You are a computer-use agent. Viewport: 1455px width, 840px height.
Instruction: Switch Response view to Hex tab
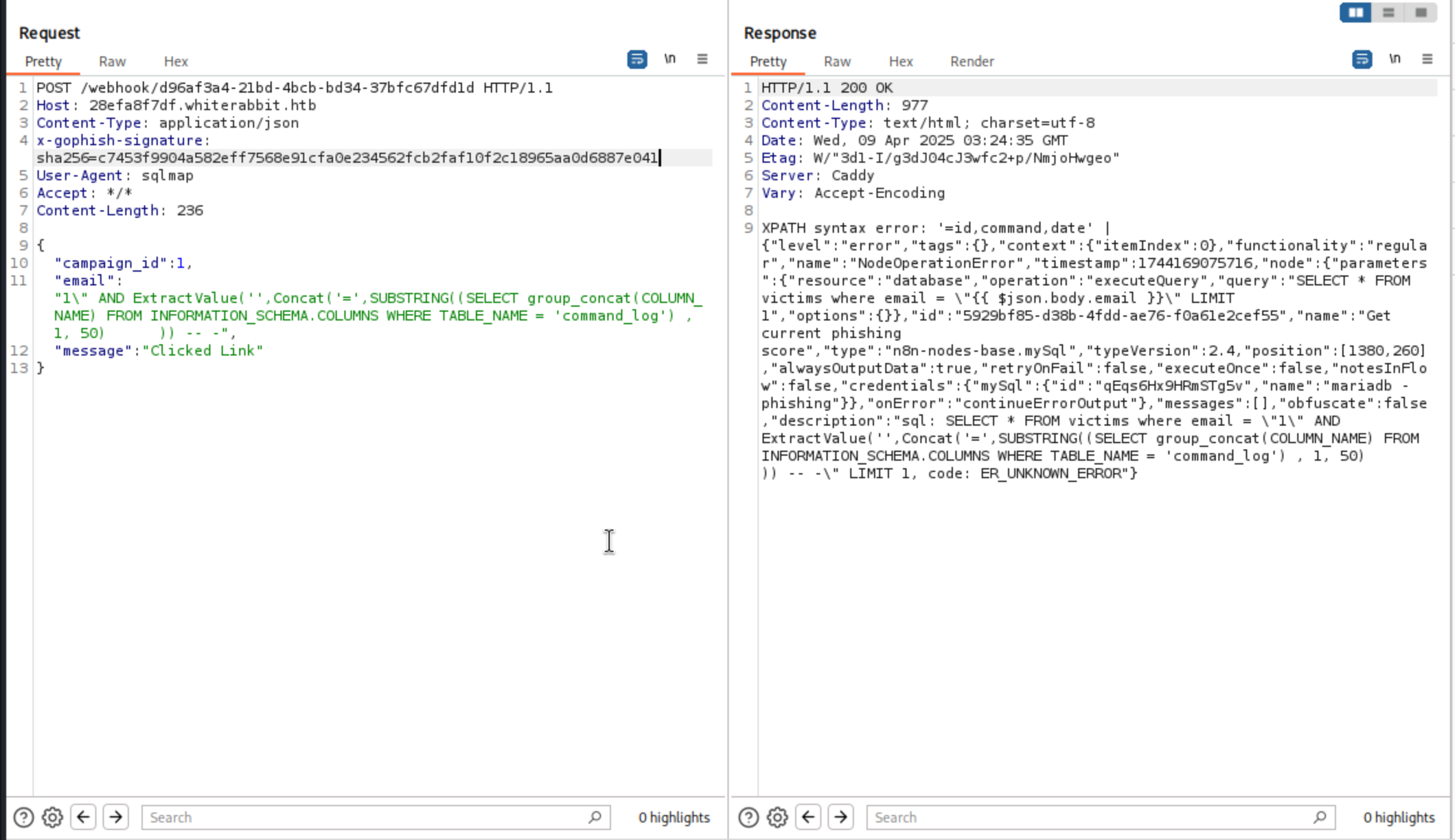900,61
